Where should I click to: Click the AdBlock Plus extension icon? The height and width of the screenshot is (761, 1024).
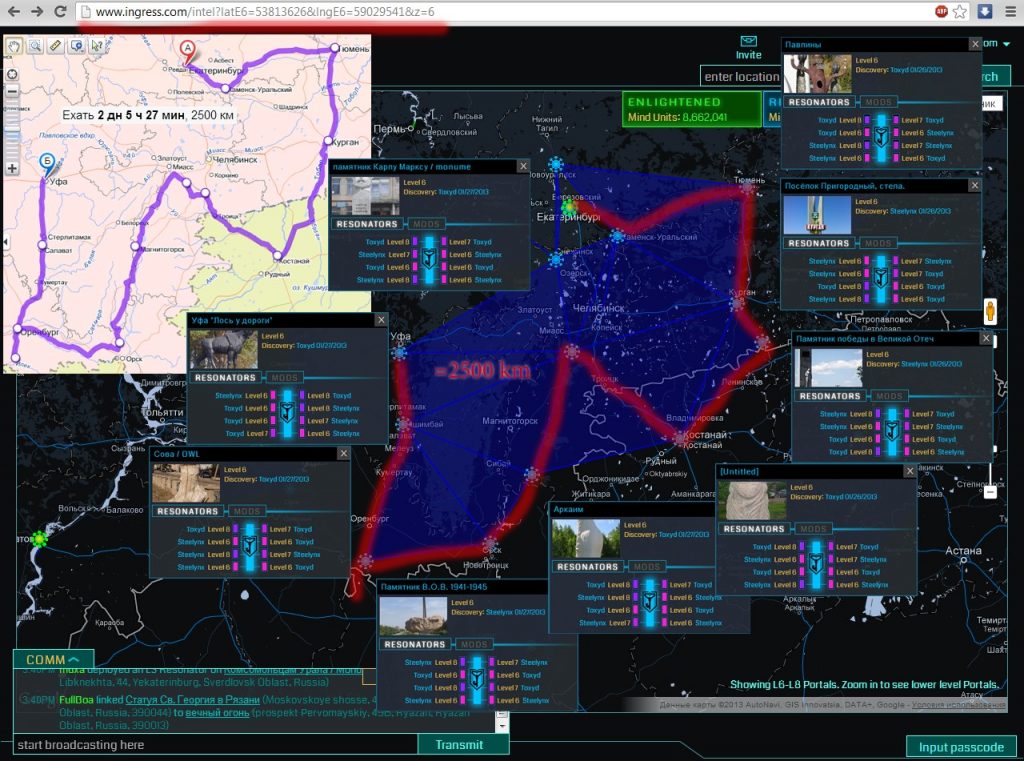tap(941, 11)
